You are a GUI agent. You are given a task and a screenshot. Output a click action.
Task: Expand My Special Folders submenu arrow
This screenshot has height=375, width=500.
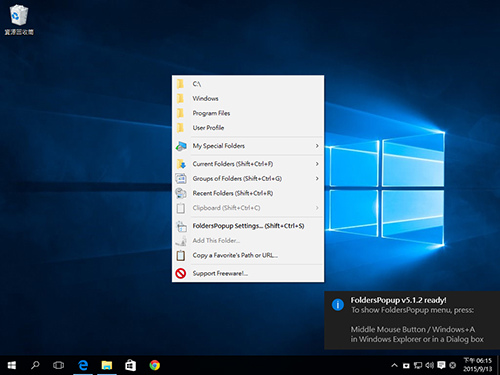[x=317, y=146]
